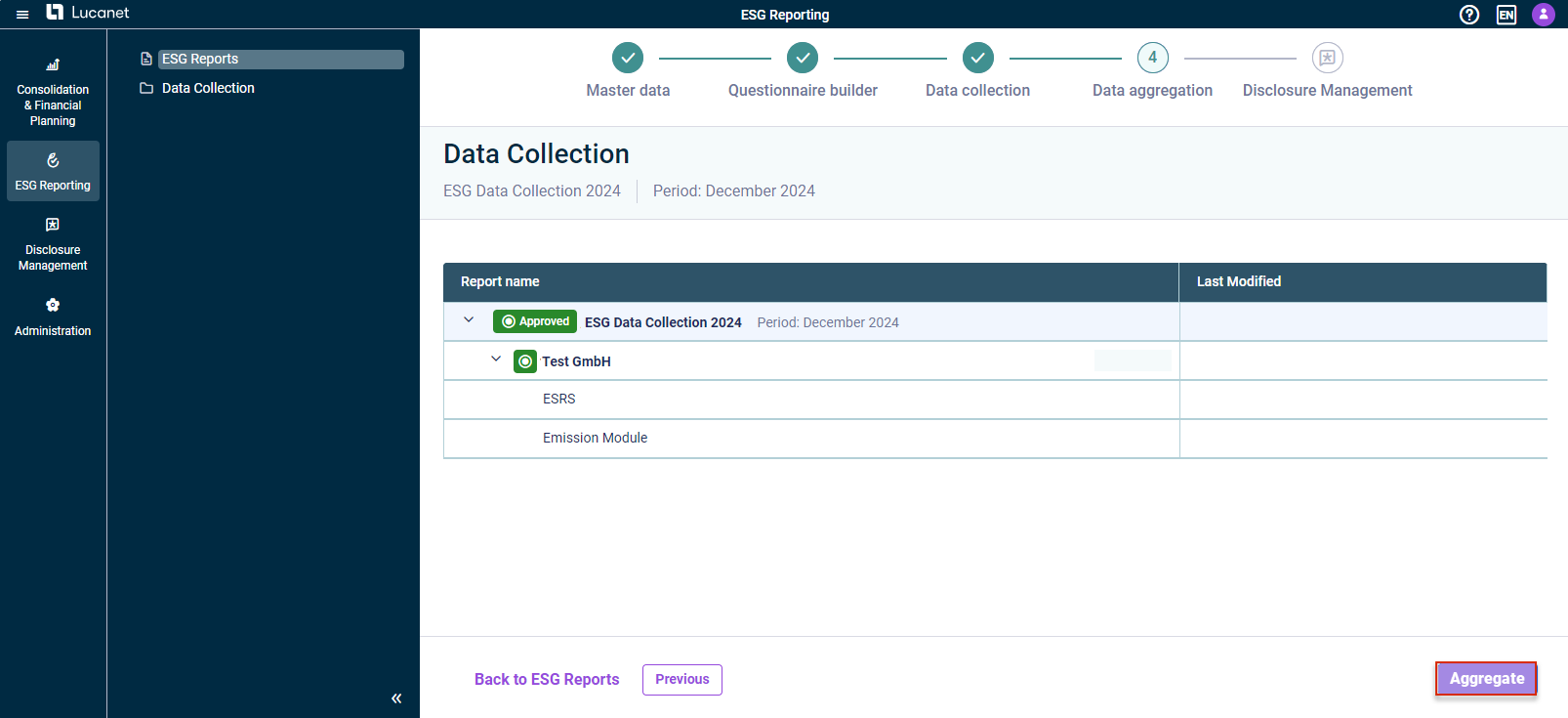Open Data Collection folder in navigation

click(x=208, y=88)
